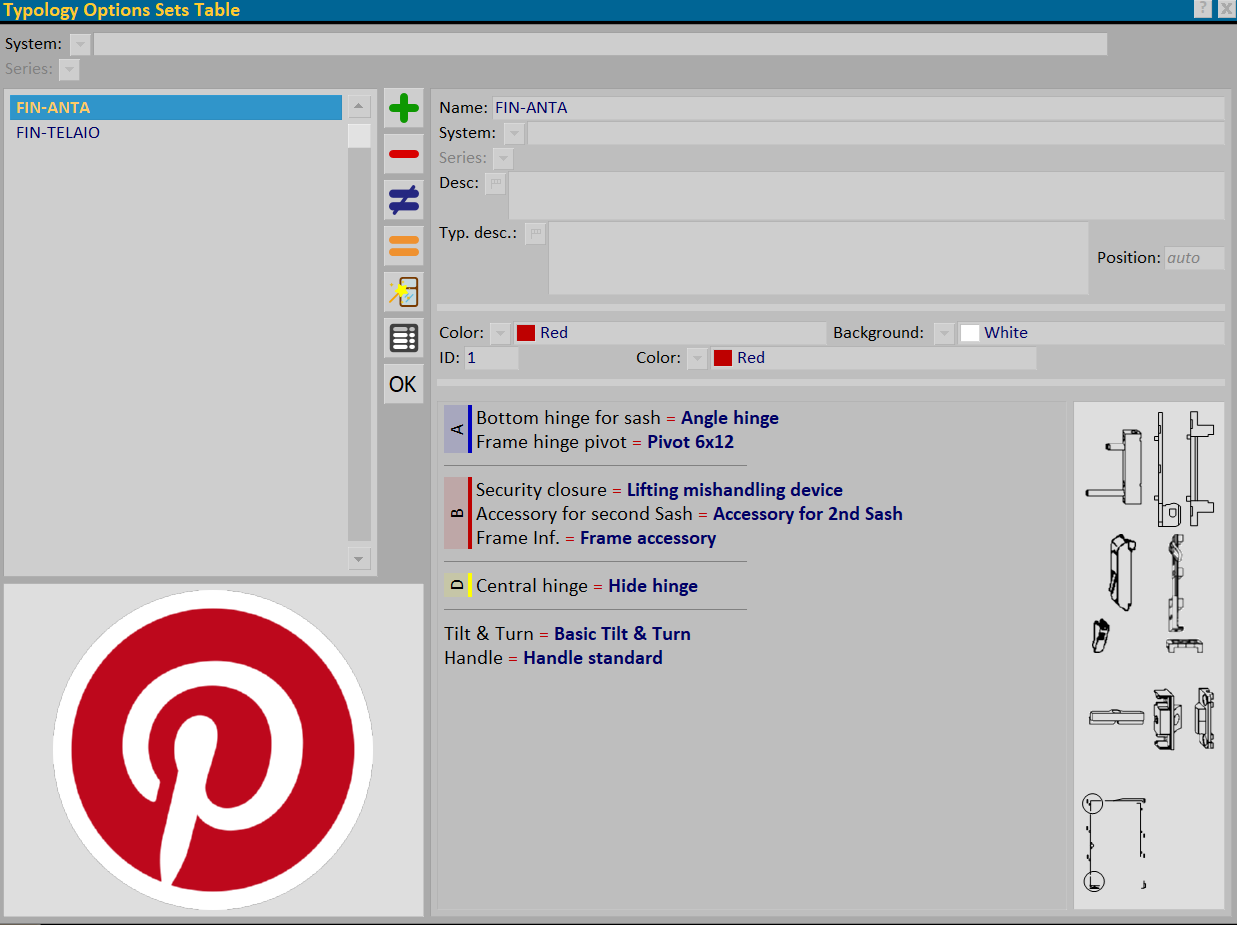Click list scrollbar down arrow
The height and width of the screenshot is (925, 1237).
[359, 558]
